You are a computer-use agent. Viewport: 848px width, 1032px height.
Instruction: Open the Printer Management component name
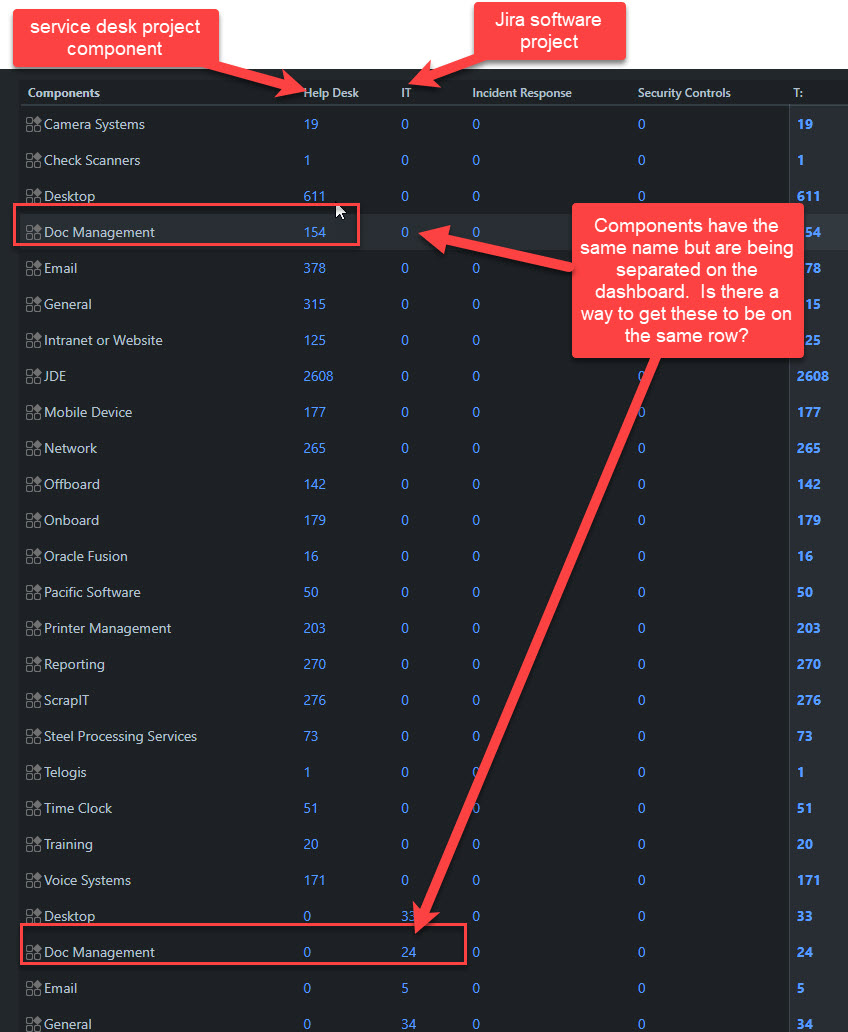[107, 629]
